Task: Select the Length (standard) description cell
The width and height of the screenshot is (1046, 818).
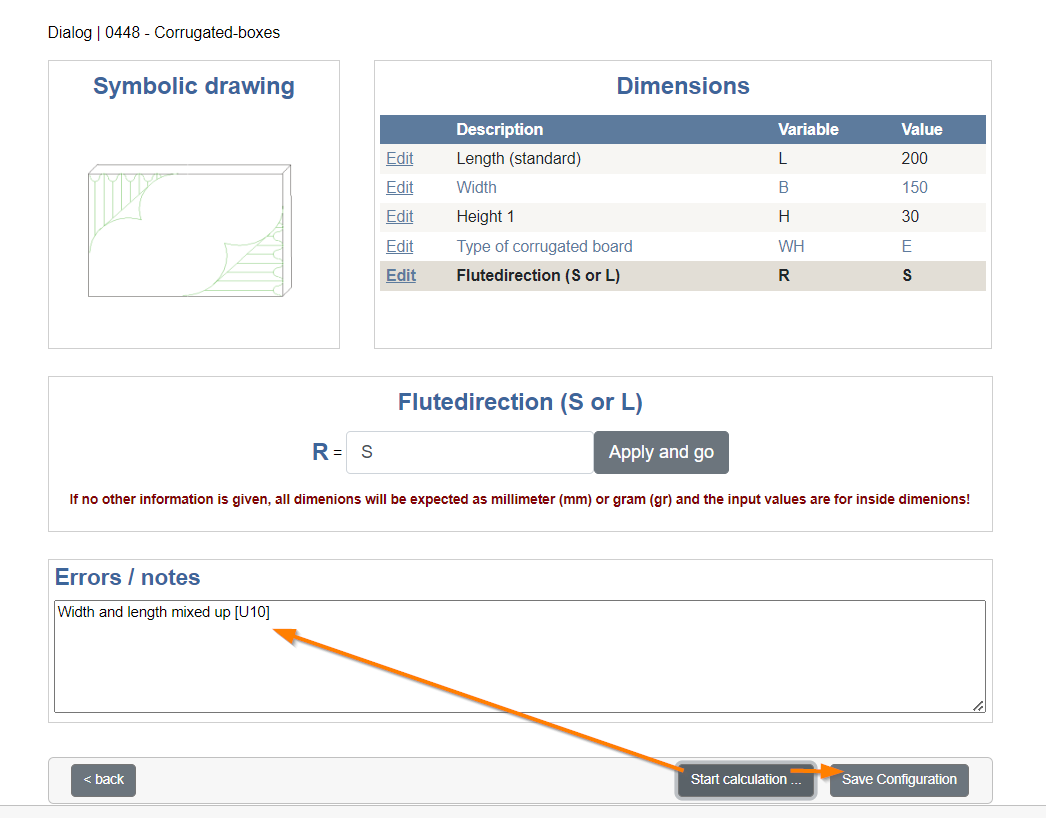Action: coord(518,159)
